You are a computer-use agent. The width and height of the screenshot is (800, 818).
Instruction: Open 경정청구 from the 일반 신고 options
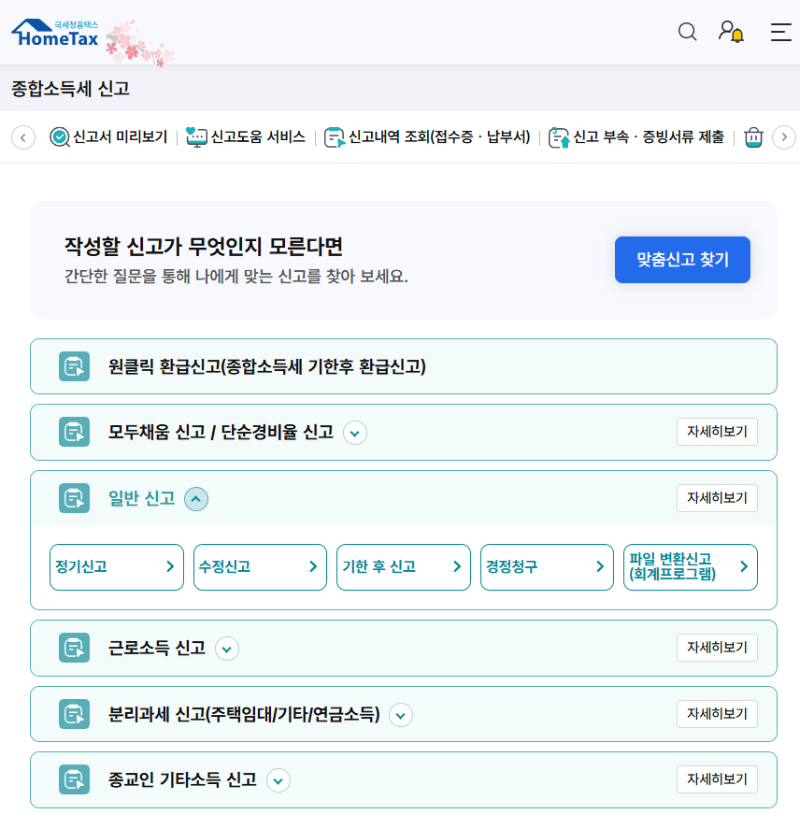[x=547, y=567]
